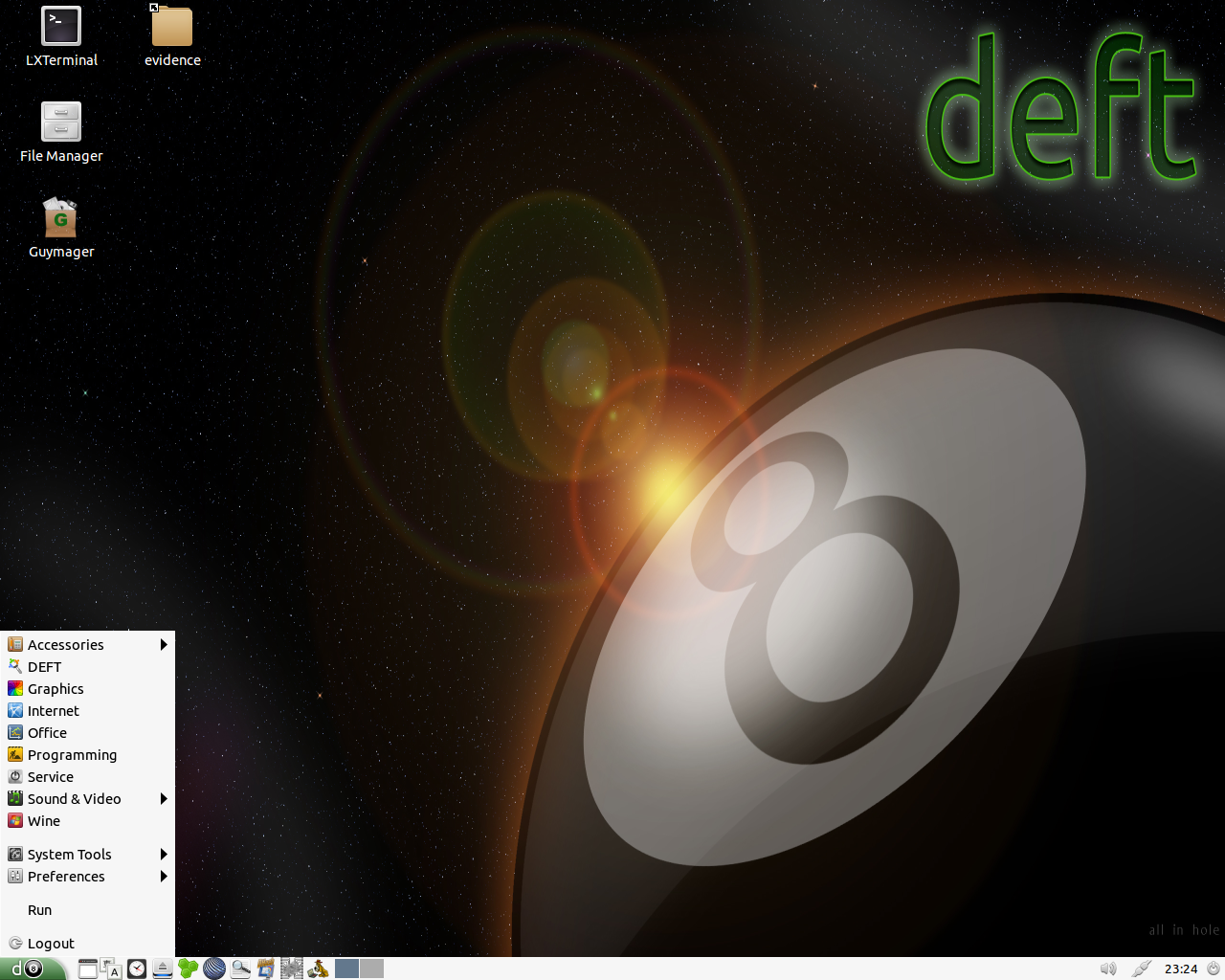The image size is (1225, 980).
Task: Click Logout in the start menu
Action: [x=51, y=944]
